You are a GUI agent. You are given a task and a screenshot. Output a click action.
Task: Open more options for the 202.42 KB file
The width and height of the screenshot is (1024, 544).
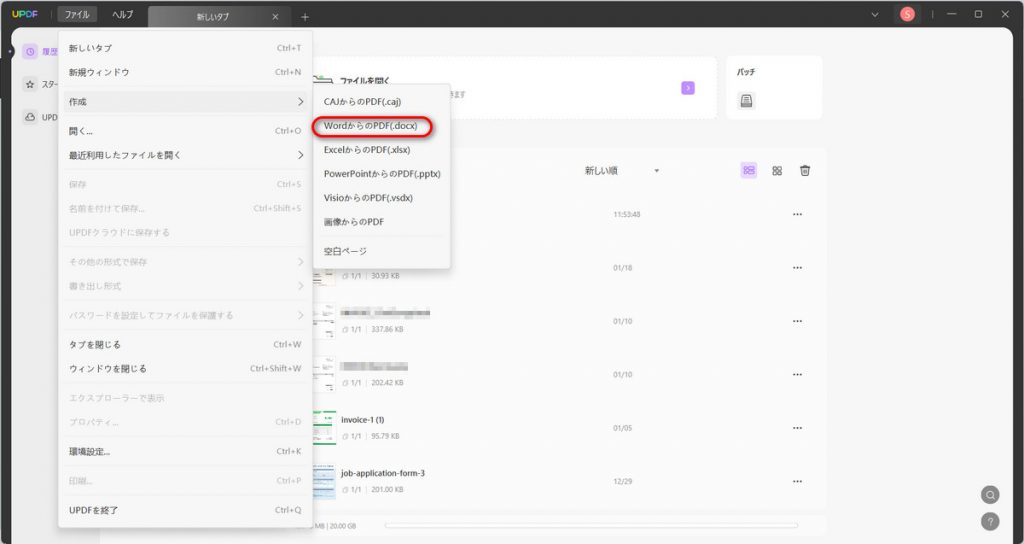[797, 375]
